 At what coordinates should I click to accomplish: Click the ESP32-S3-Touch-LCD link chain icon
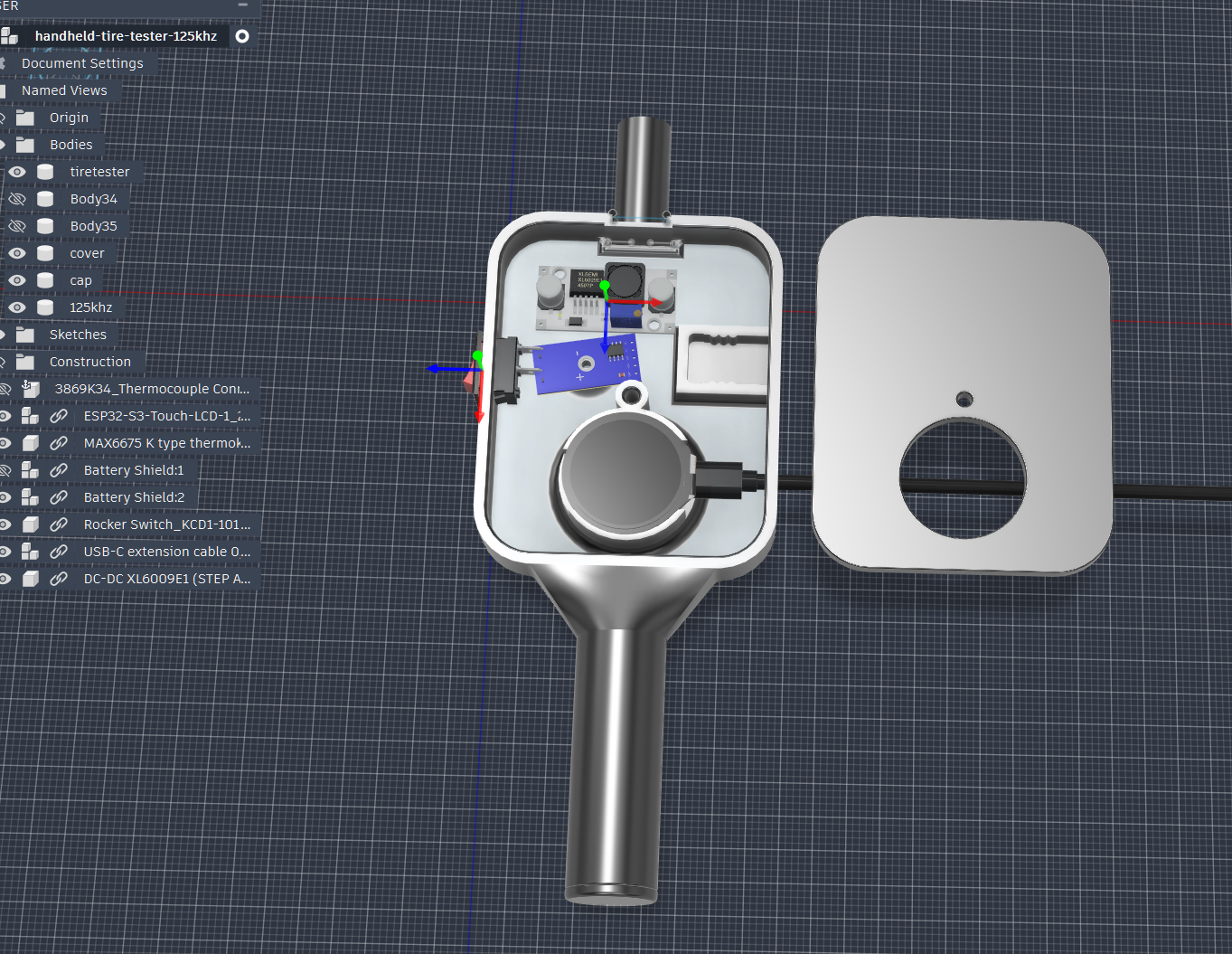pyautogui.click(x=59, y=416)
